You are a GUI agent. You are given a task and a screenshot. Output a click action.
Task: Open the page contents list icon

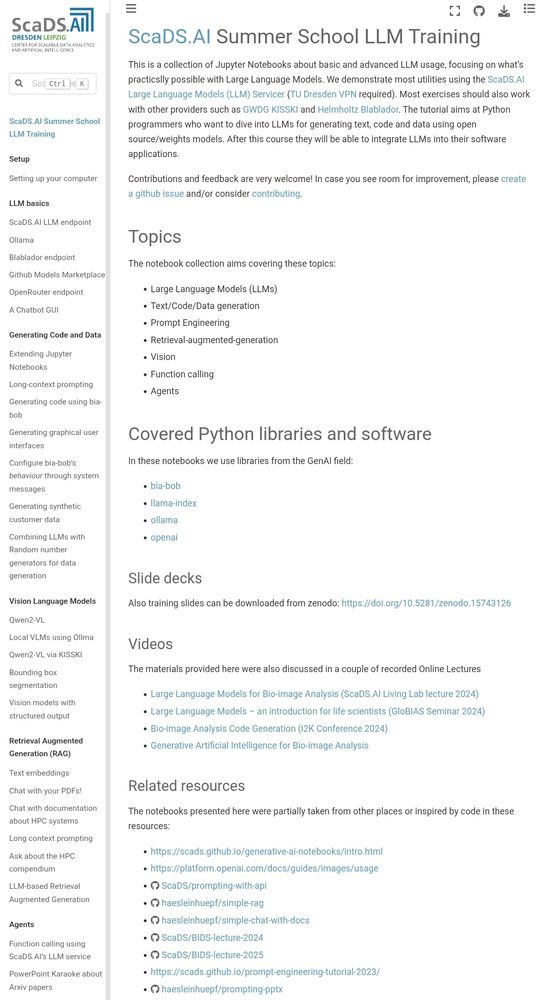pyautogui.click(x=529, y=9)
